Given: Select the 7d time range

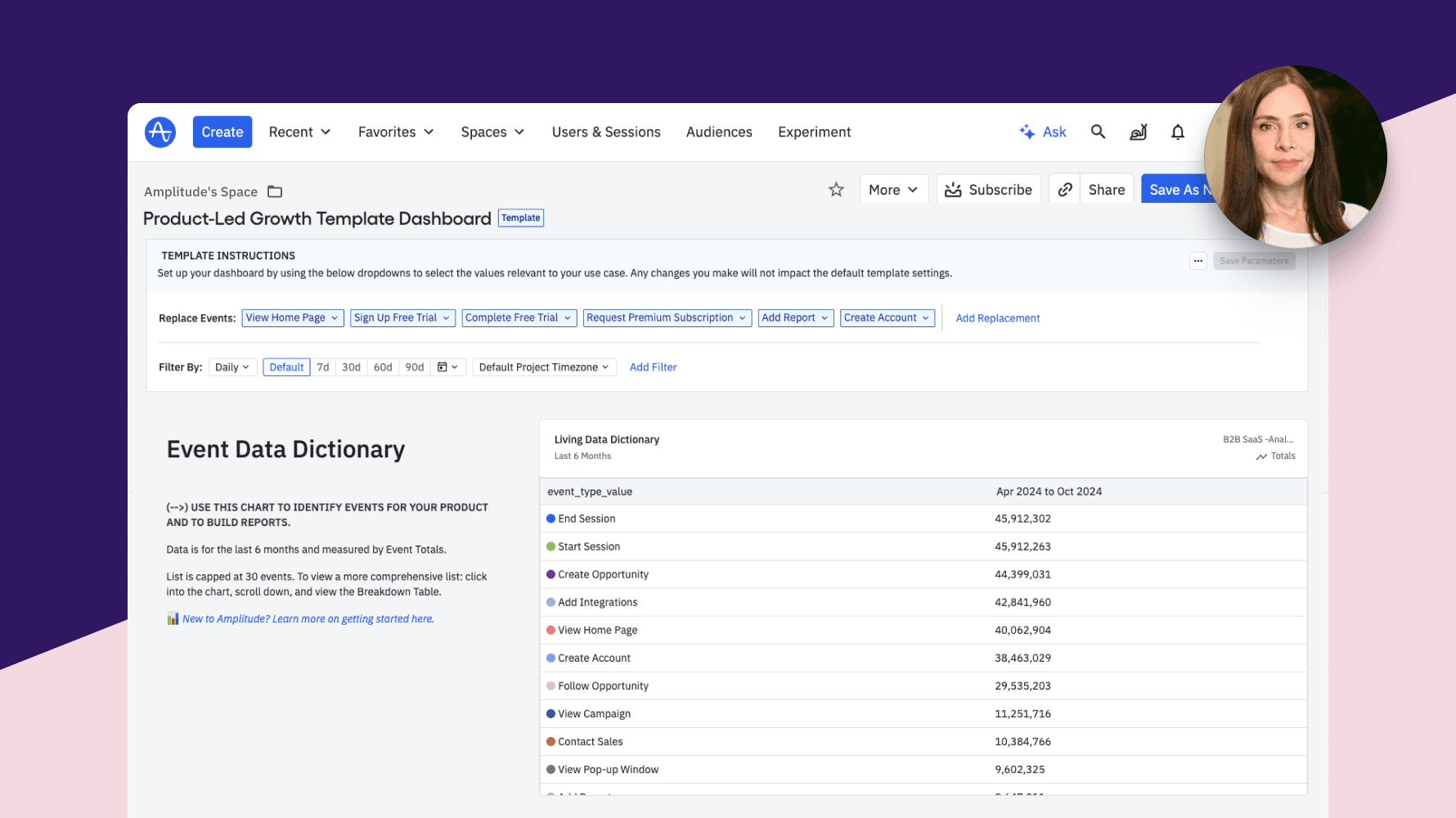Looking at the screenshot, I should (x=323, y=367).
